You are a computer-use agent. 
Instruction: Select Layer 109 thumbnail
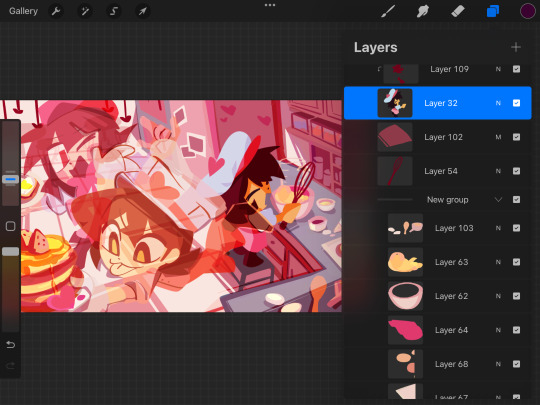pyautogui.click(x=401, y=73)
